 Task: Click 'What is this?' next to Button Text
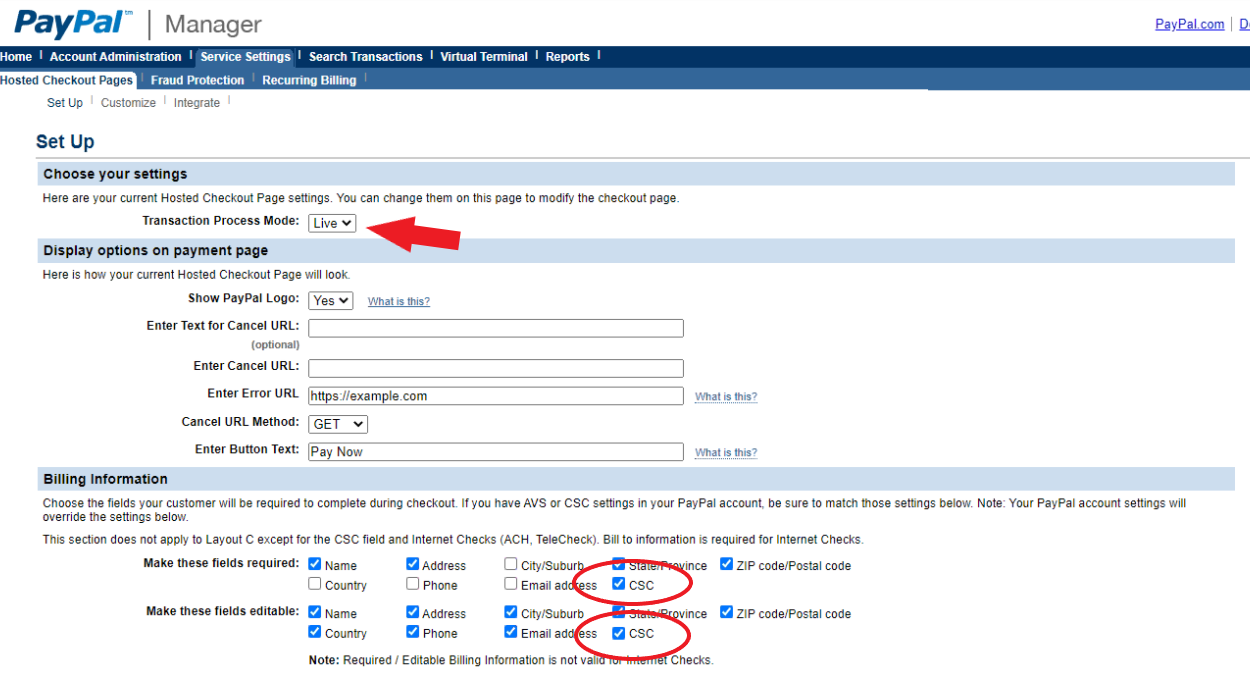point(726,453)
